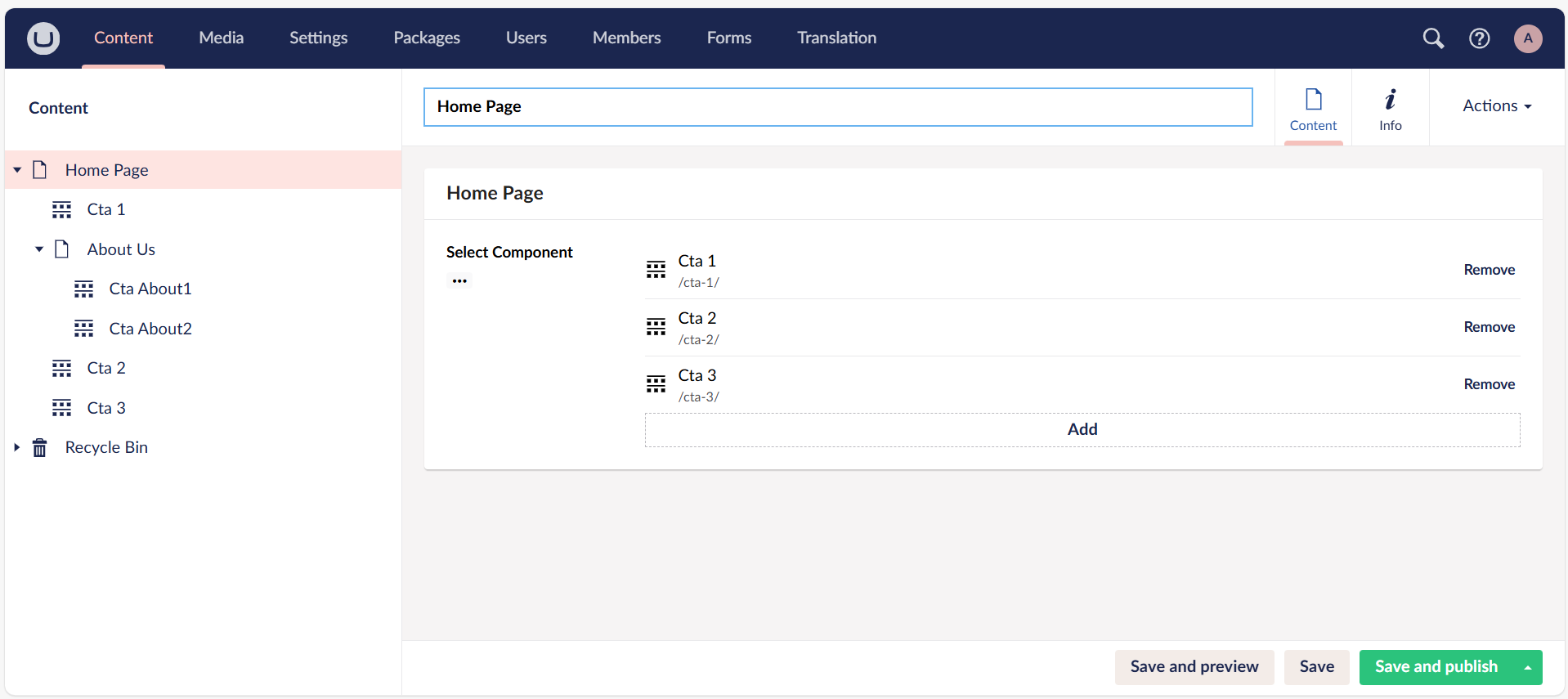Image resolution: width=1568 pixels, height=699 pixels.
Task: Open the Packages section
Action: click(x=427, y=38)
